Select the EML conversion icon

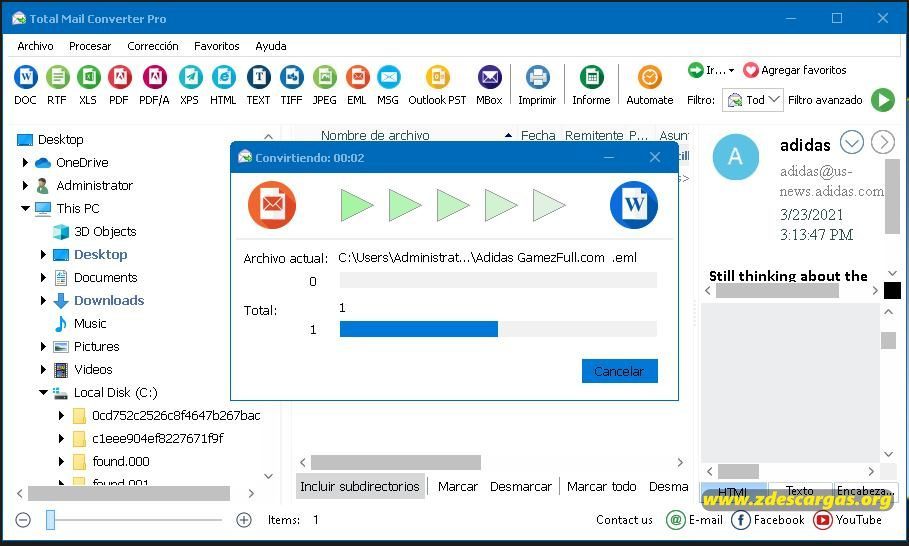tap(358, 77)
